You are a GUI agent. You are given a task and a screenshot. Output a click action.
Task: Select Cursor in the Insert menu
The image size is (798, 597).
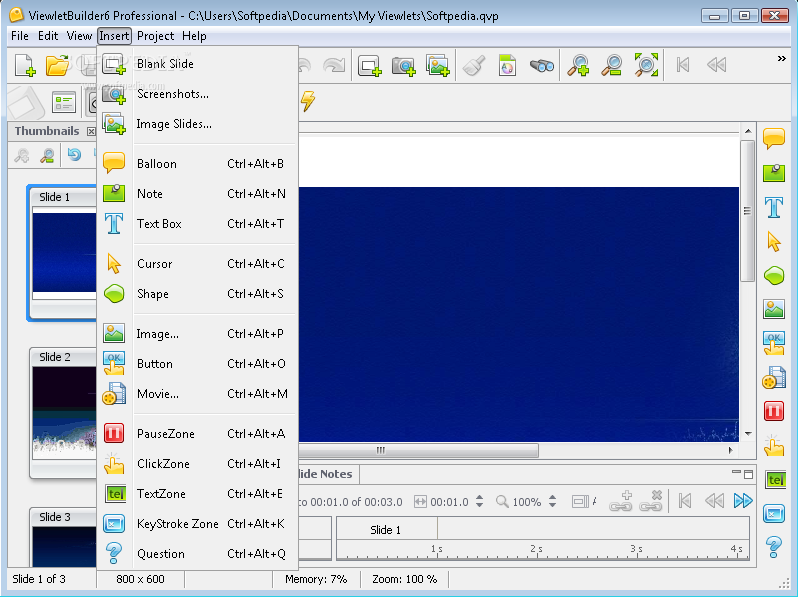(x=197, y=264)
